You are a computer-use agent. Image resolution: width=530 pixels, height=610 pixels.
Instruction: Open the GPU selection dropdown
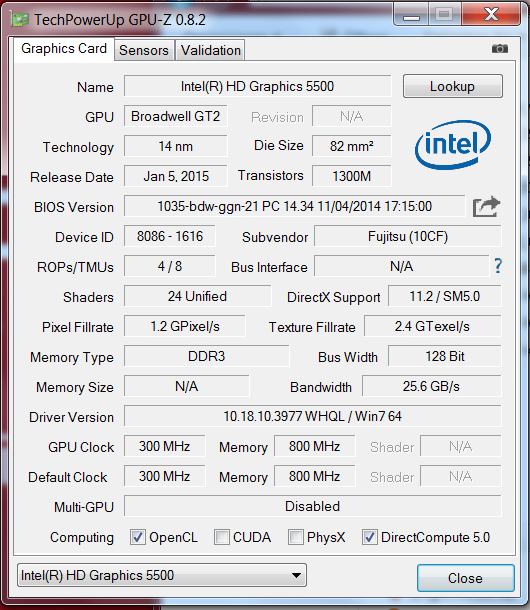click(162, 575)
